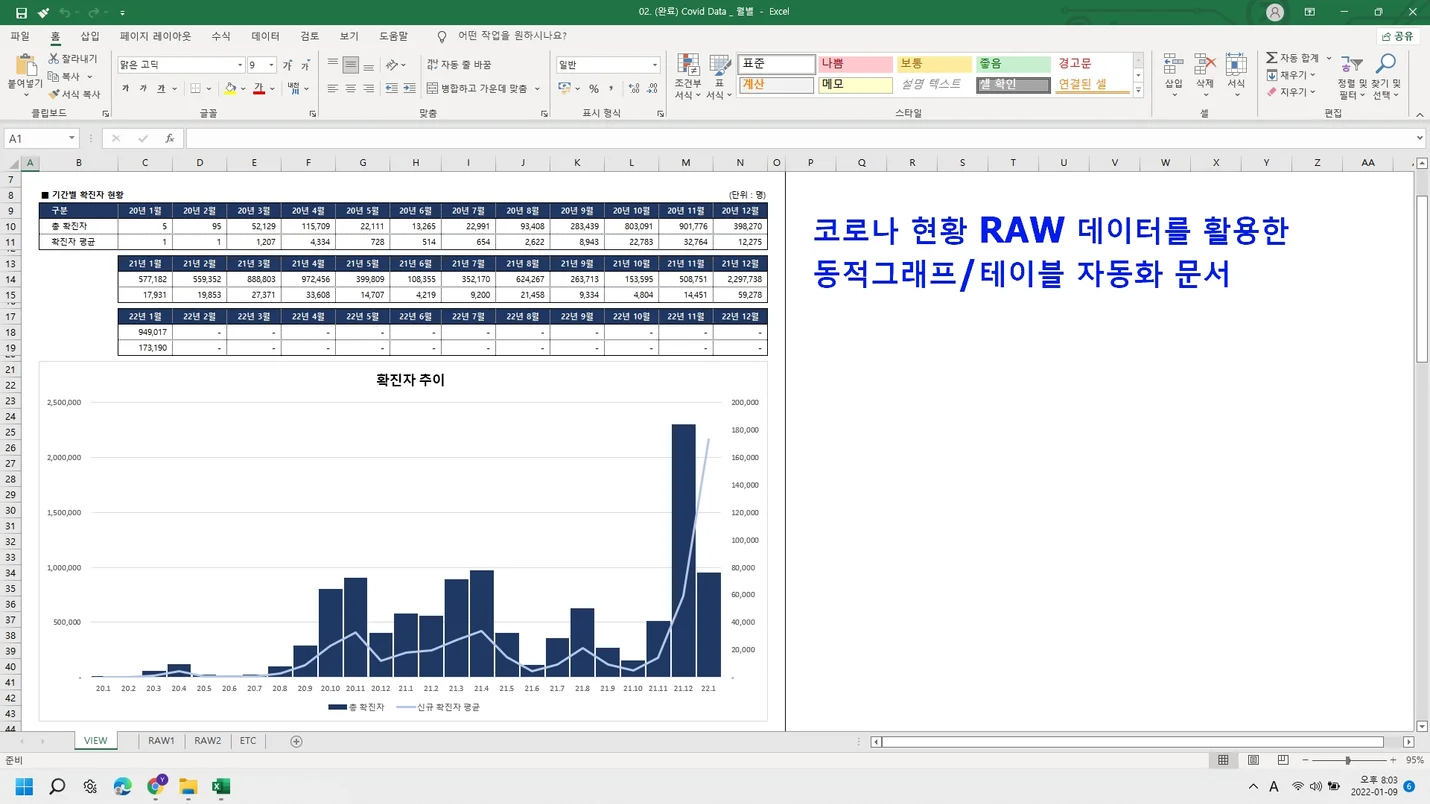This screenshot has width=1430, height=804.
Task: Increase the font size with the larger 가 icon
Action: [x=288, y=65]
